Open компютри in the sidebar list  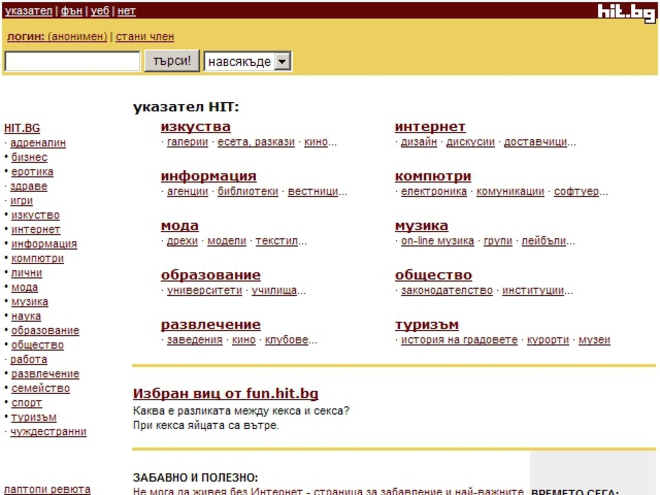[x=37, y=258]
